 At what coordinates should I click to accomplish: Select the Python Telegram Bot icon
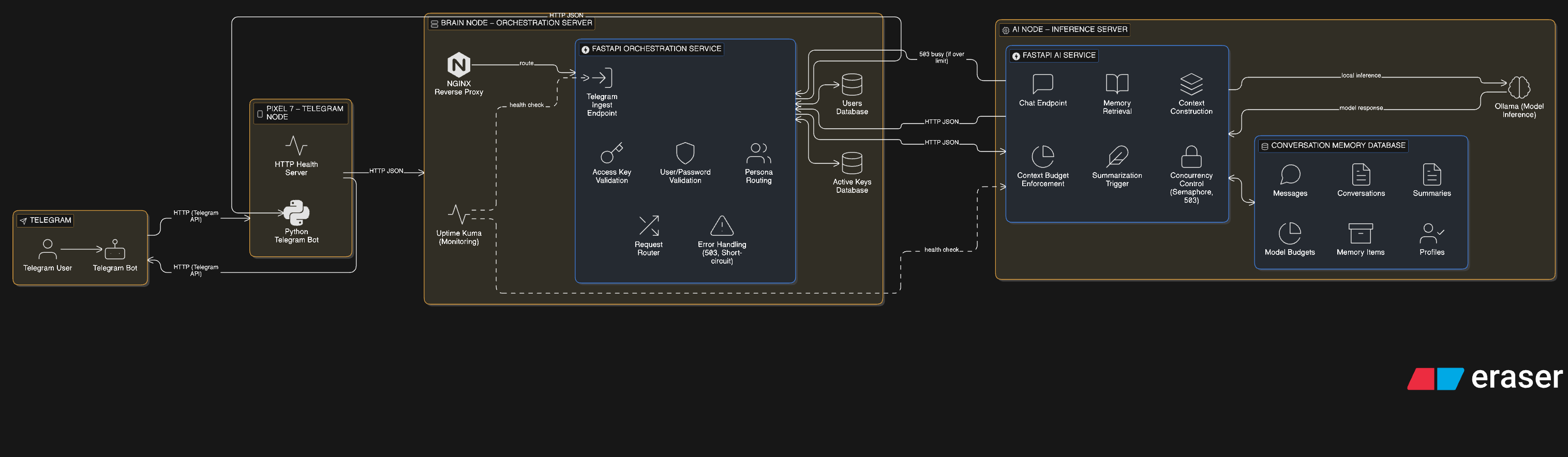(x=296, y=213)
